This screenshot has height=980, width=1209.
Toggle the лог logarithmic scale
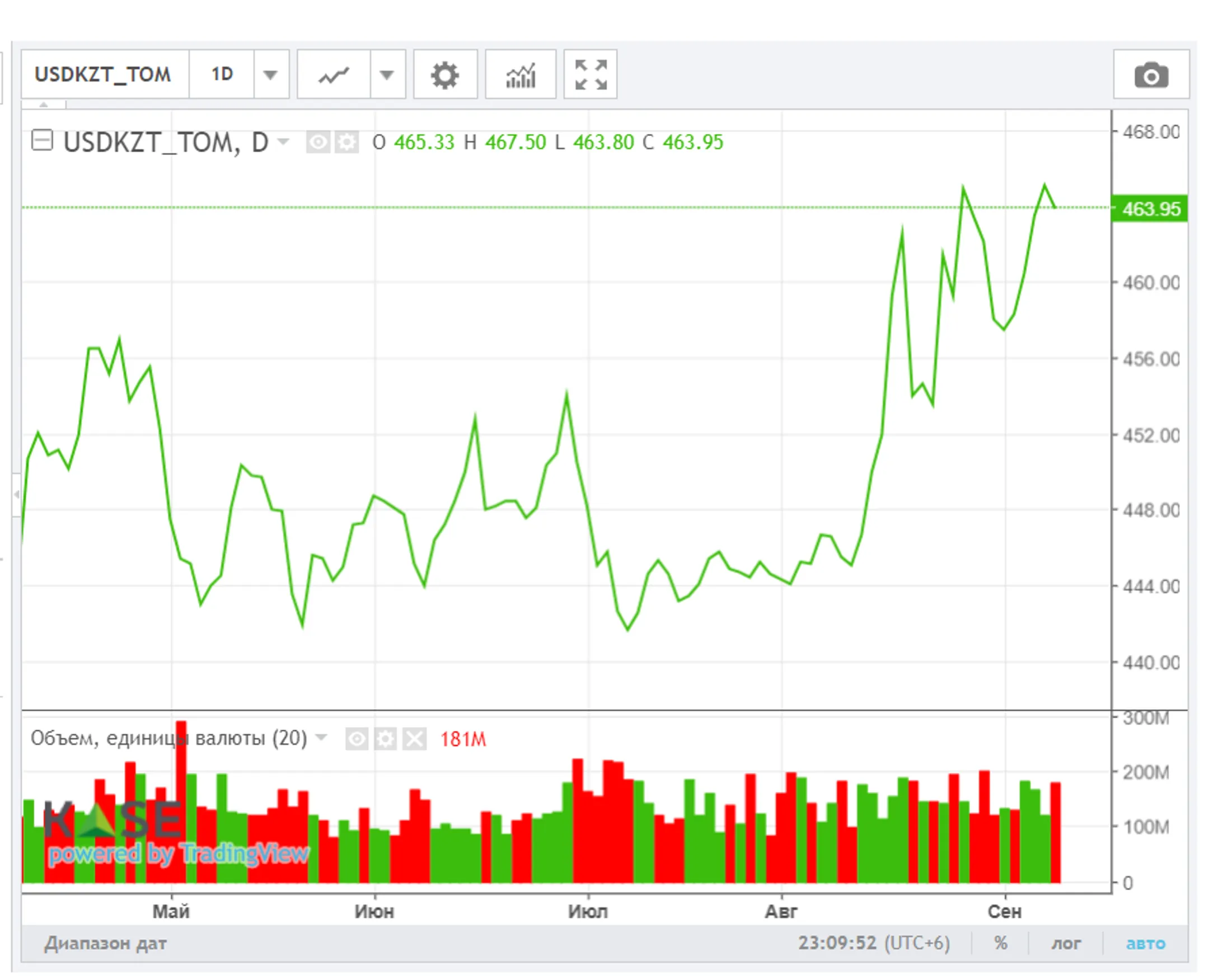pos(1066,943)
